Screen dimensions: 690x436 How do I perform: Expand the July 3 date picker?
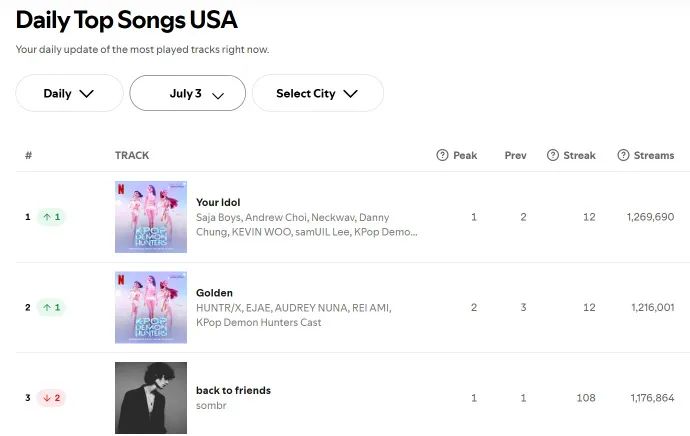[188, 93]
